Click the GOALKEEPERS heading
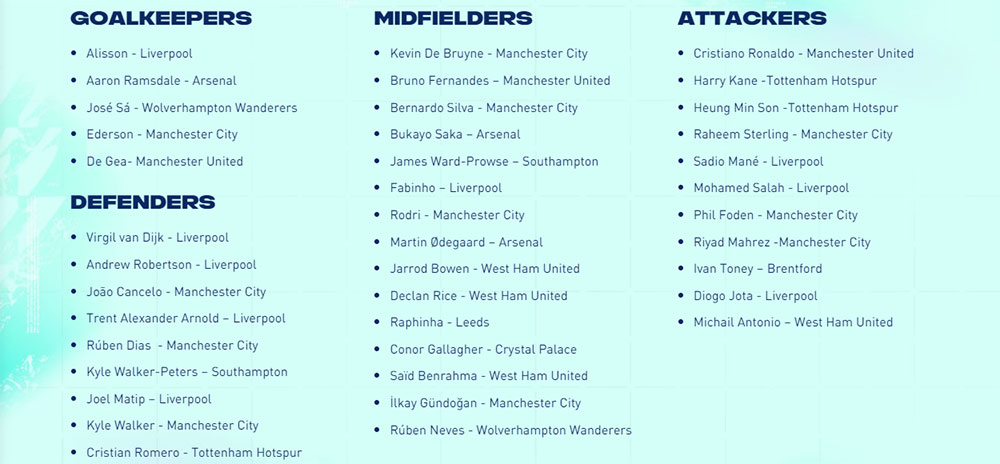Screen dimensions: 1000x464 161,18
